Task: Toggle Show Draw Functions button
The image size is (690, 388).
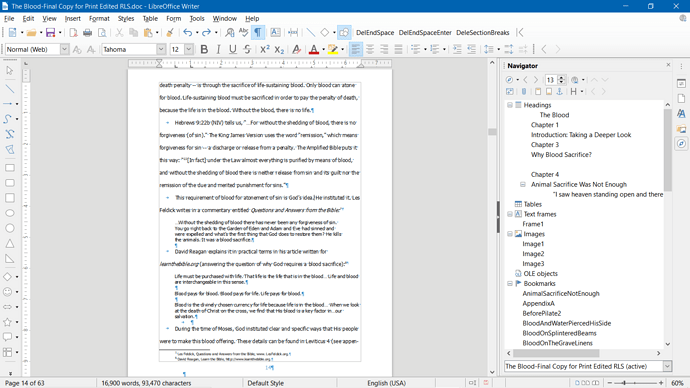Action: 344,33
